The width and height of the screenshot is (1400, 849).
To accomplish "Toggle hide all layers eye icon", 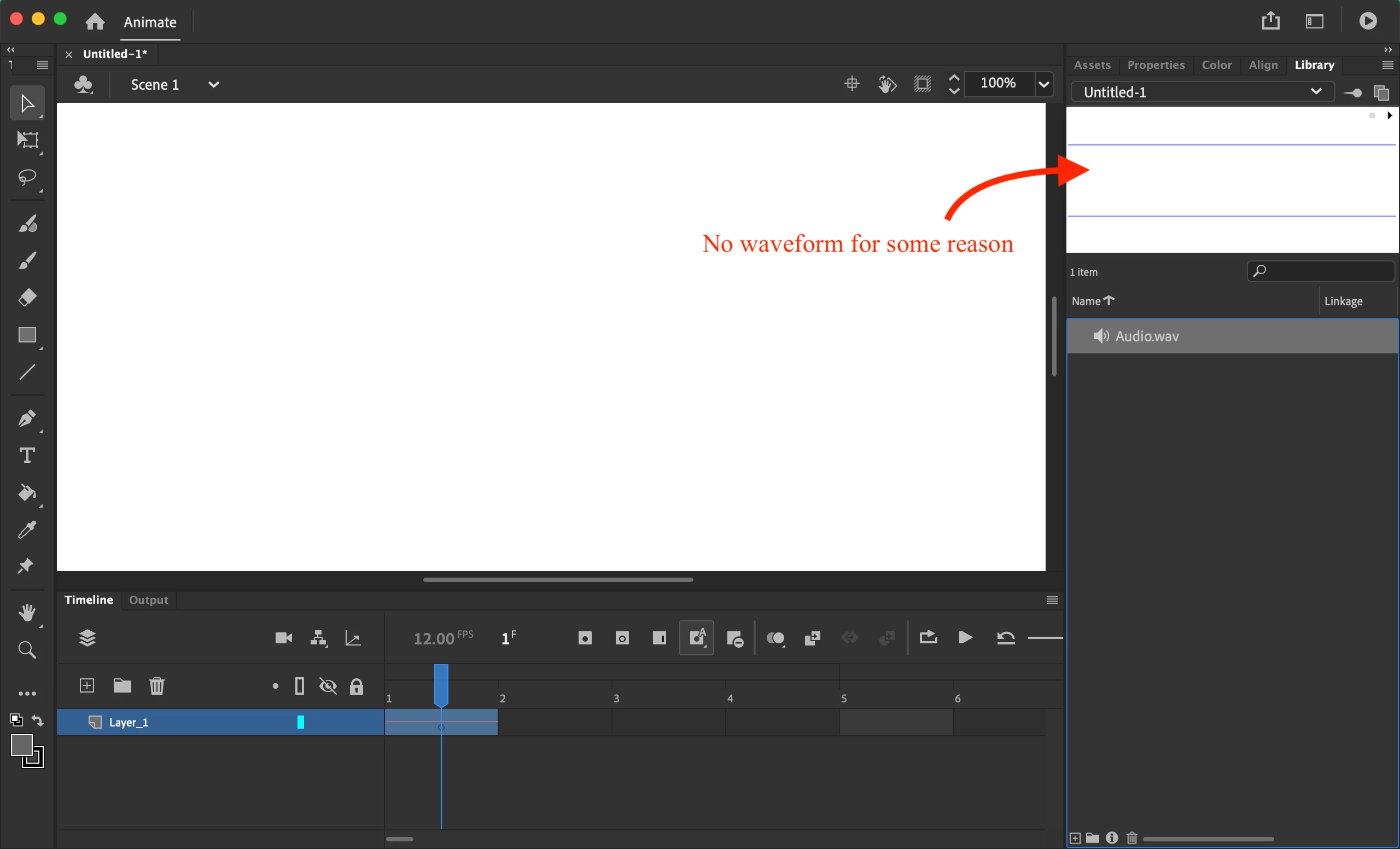I will coord(328,687).
